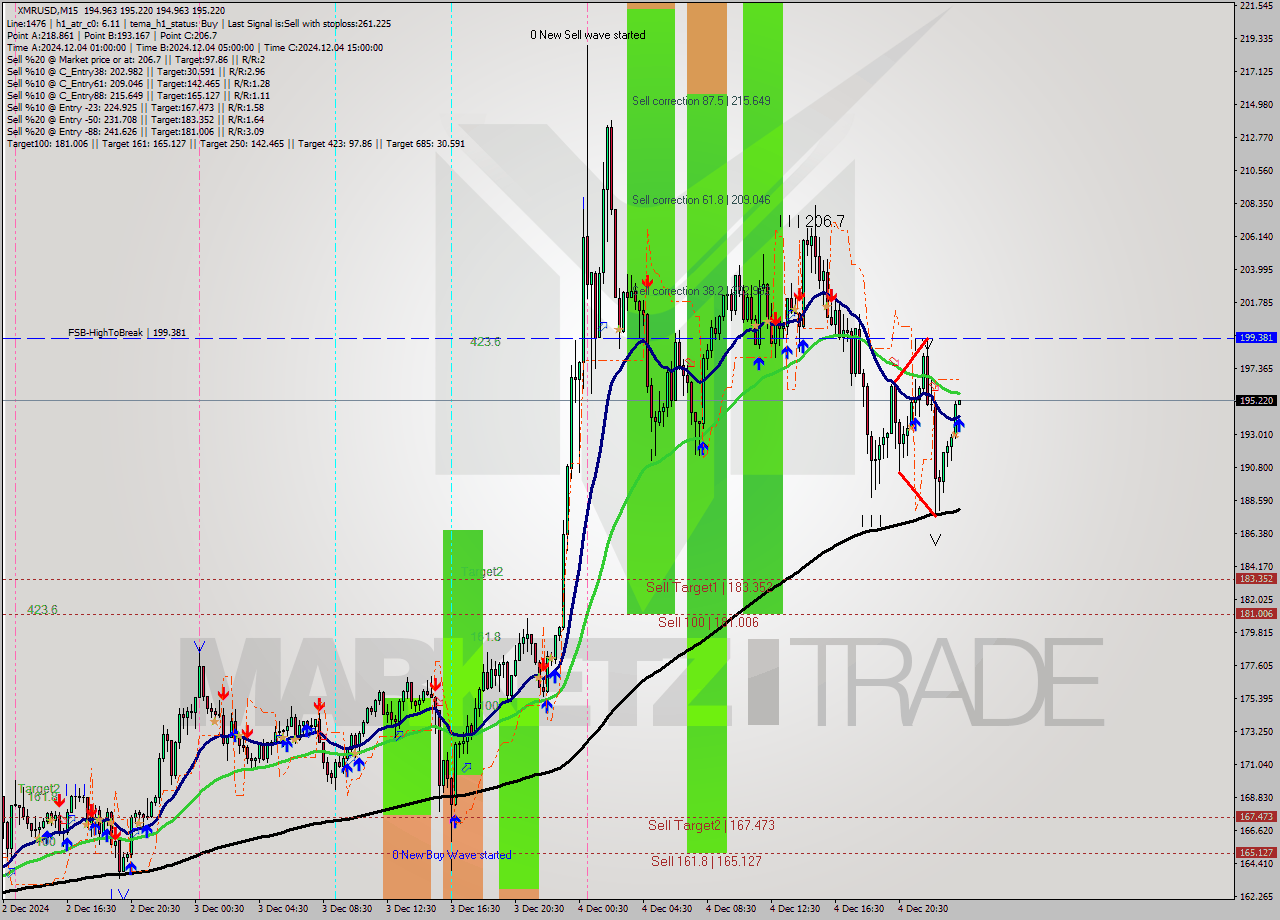Select the 423.6 label beside the FSB-HighToBreak line
Screen dimensions: 1280x920
click(x=486, y=342)
